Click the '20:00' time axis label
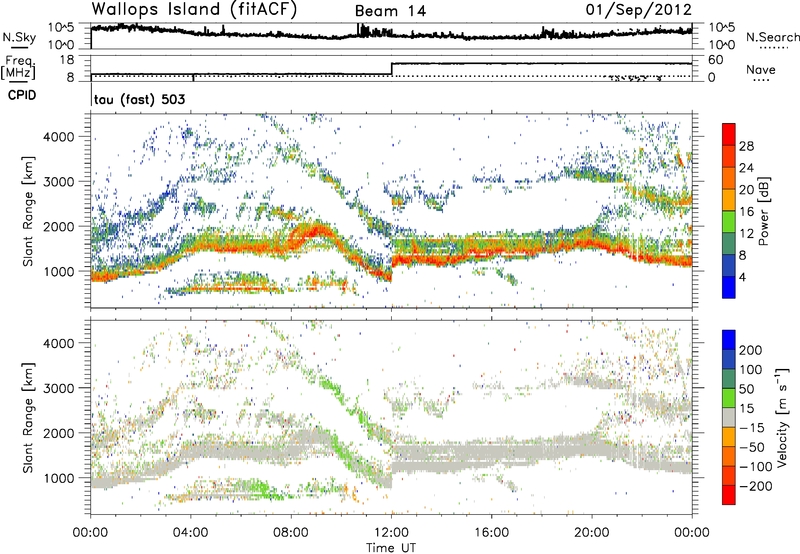The width and height of the screenshot is (800, 554). point(592,533)
